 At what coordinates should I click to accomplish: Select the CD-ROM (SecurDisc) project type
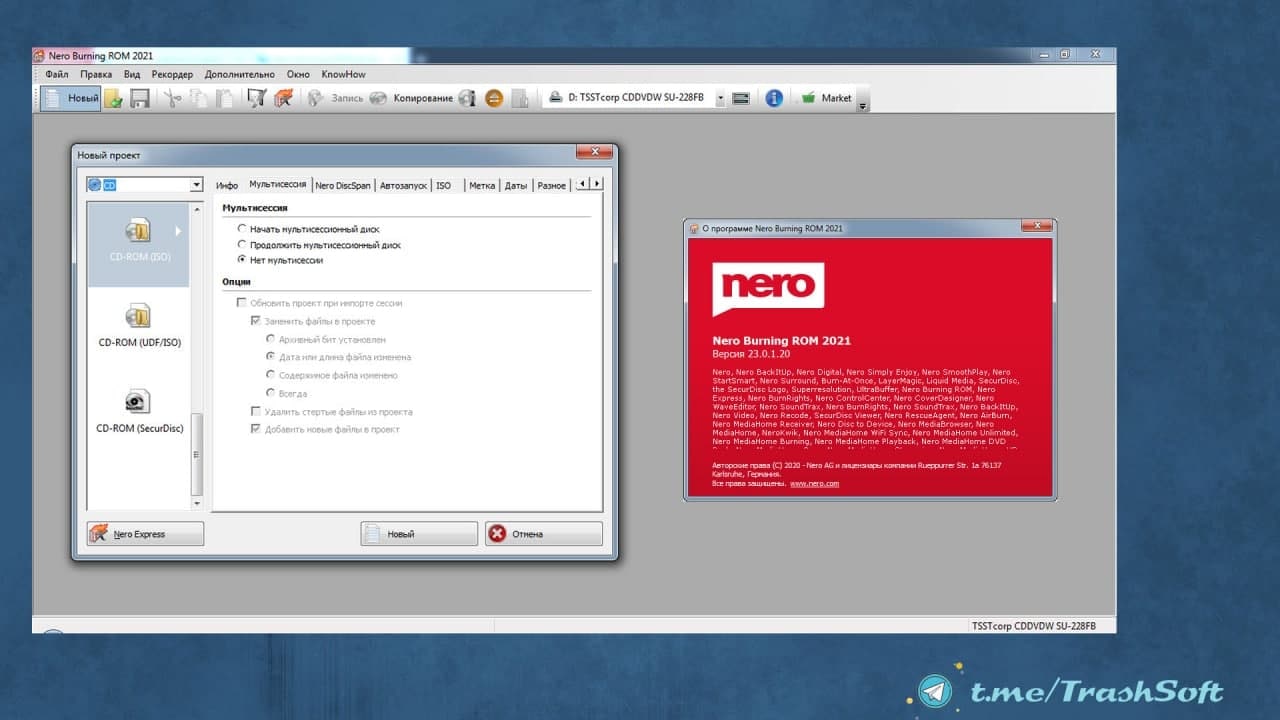click(139, 413)
